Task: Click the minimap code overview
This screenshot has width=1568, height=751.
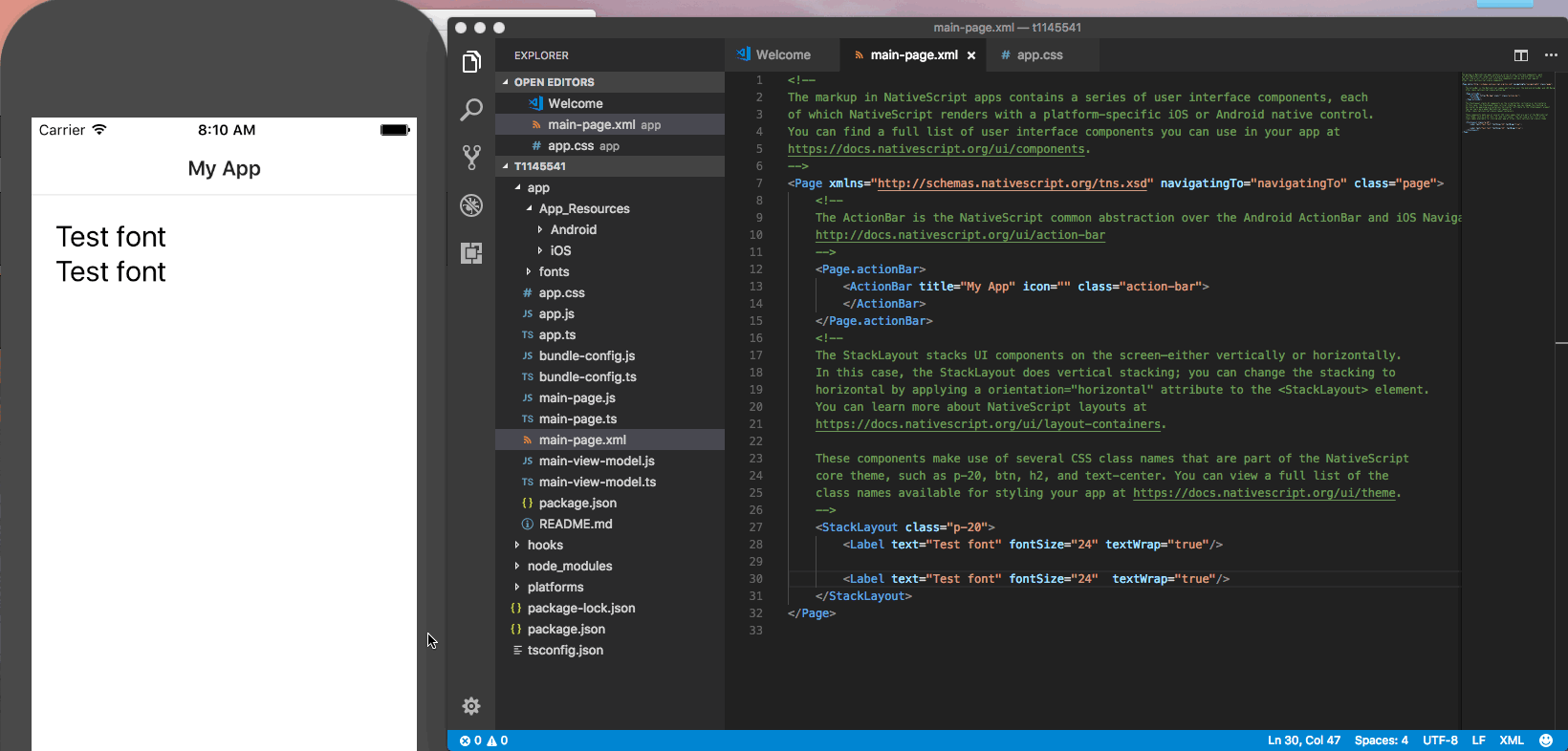Action: coord(1509,103)
